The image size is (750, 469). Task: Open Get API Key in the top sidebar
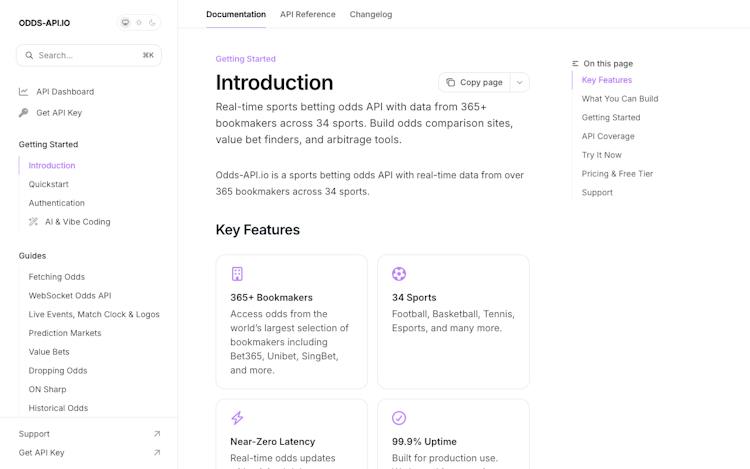59,113
